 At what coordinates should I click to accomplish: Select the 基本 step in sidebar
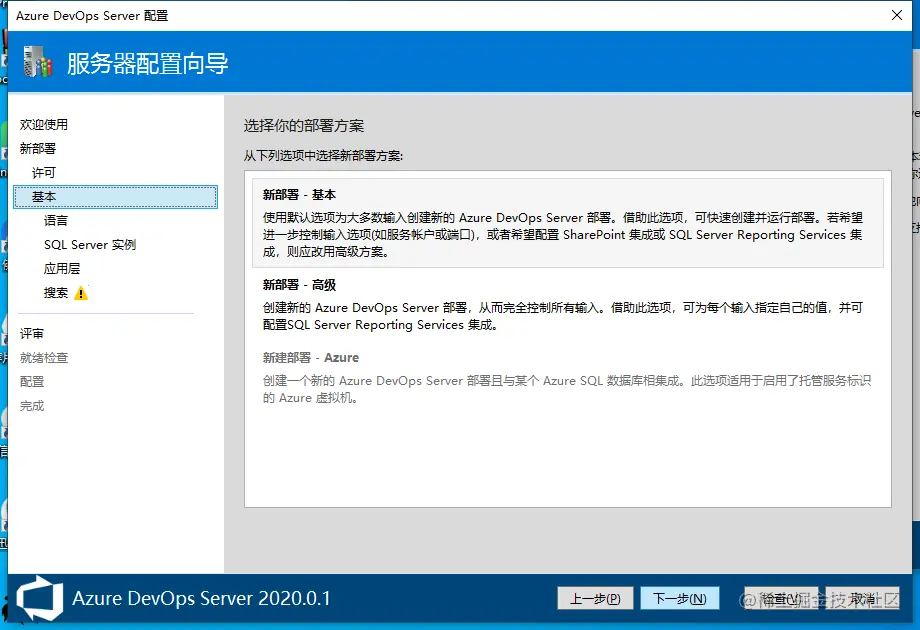pos(116,197)
